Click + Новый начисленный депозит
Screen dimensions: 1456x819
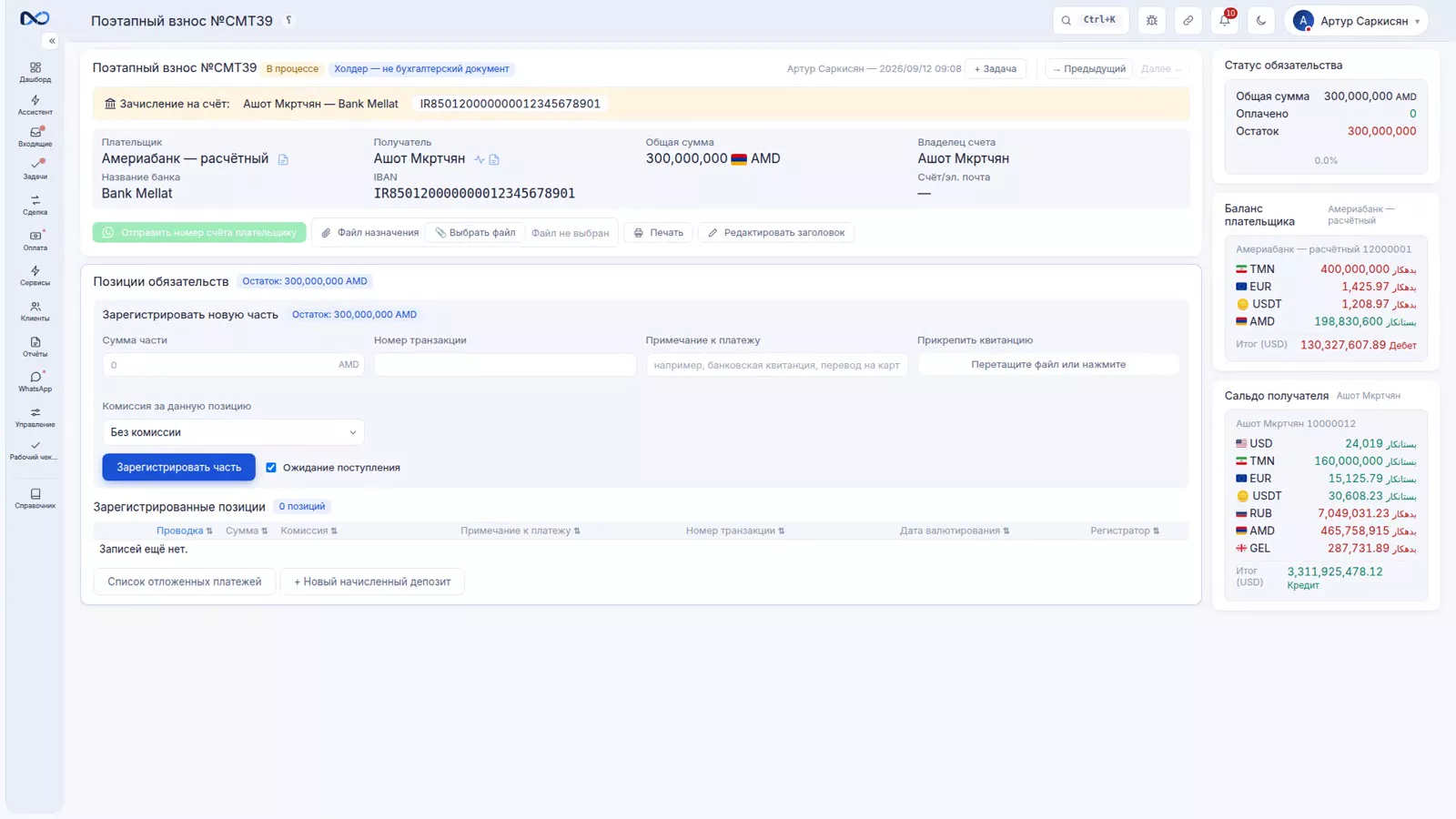372,581
